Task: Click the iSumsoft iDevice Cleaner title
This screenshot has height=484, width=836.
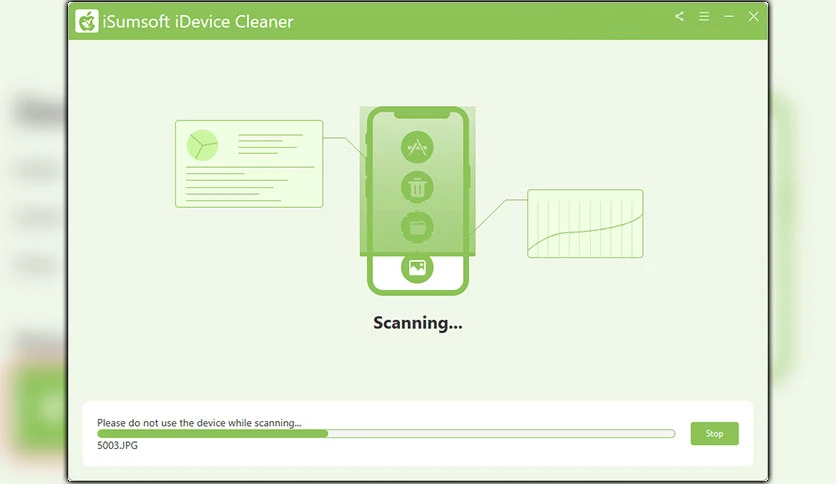Action: pos(198,22)
